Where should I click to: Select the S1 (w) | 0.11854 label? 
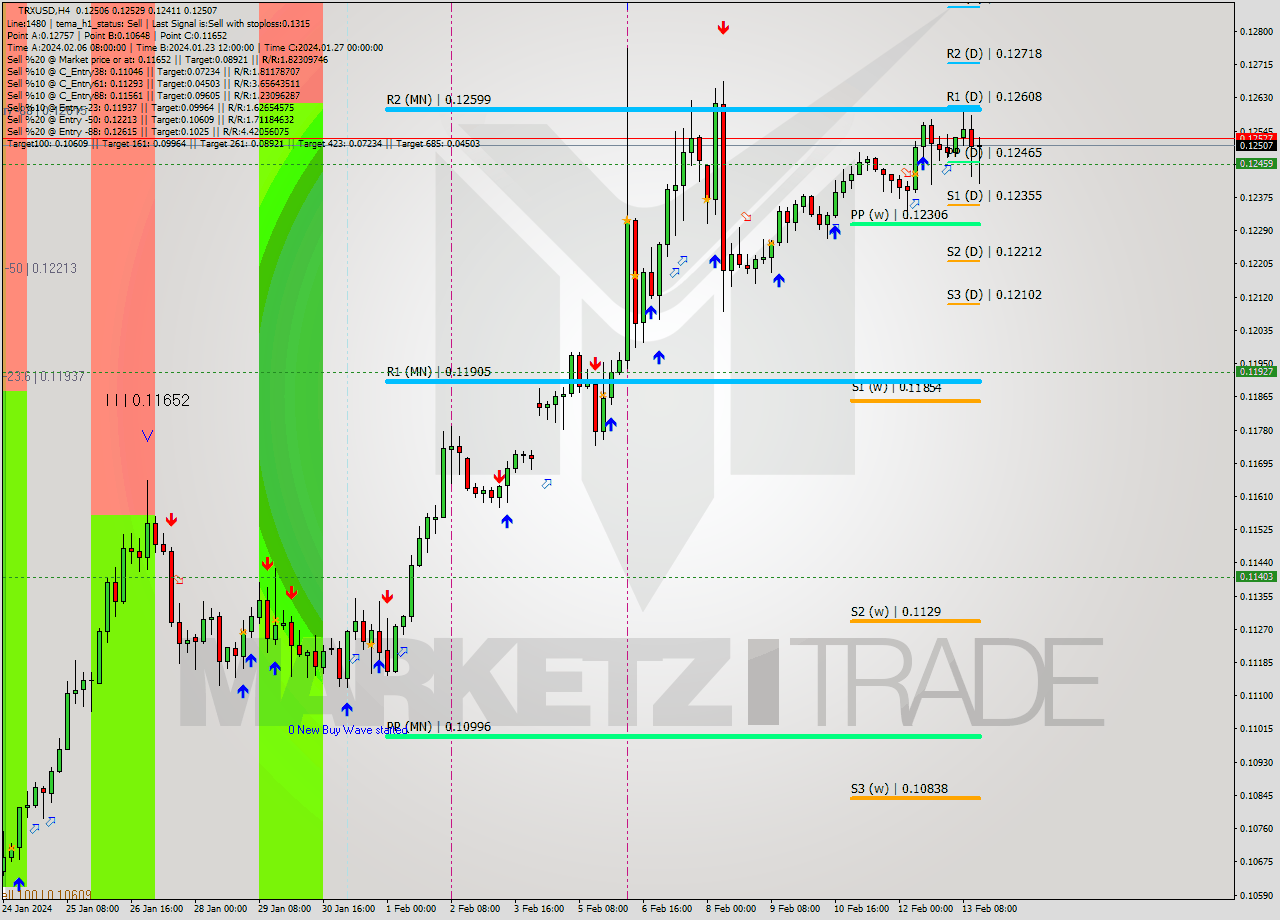point(896,388)
